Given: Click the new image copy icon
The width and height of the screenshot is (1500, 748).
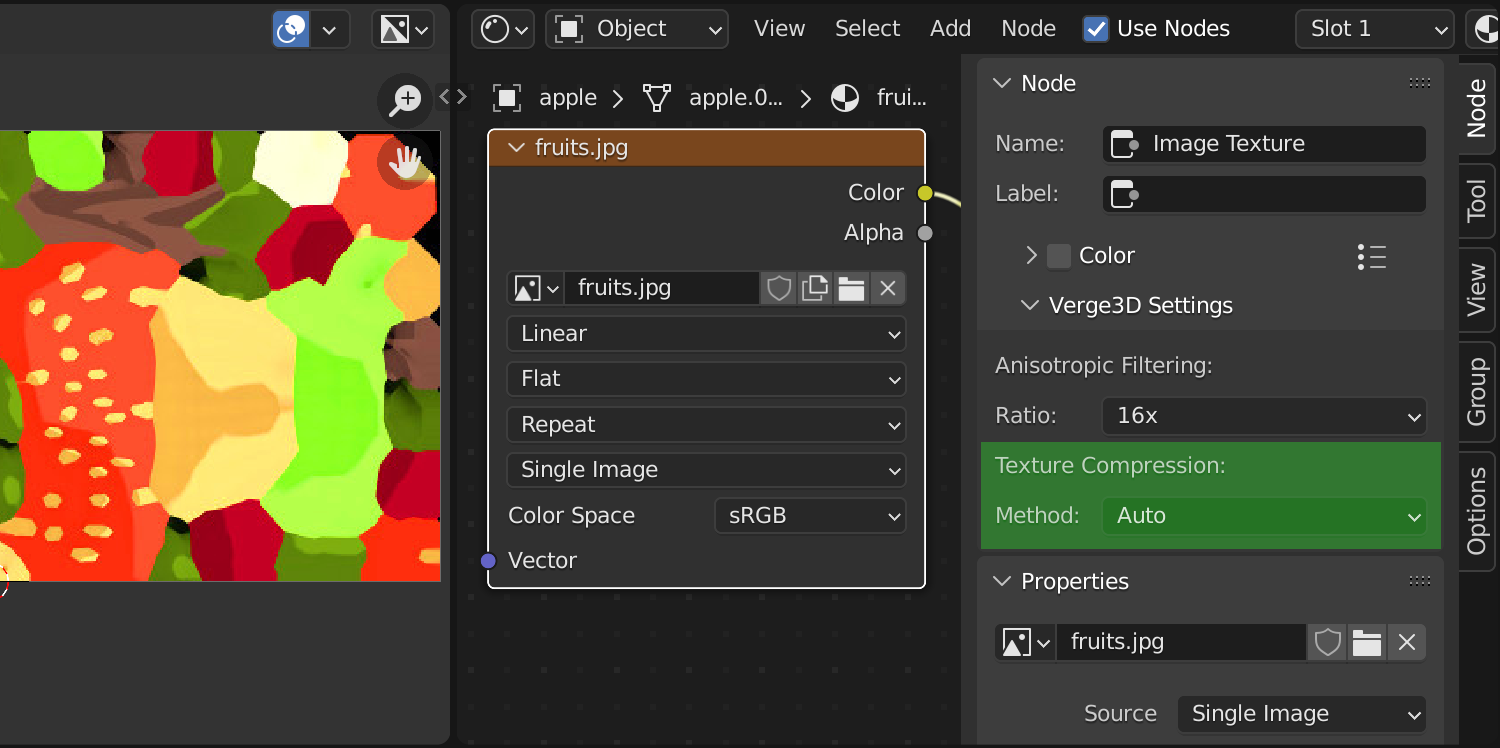Looking at the screenshot, I should (815, 288).
